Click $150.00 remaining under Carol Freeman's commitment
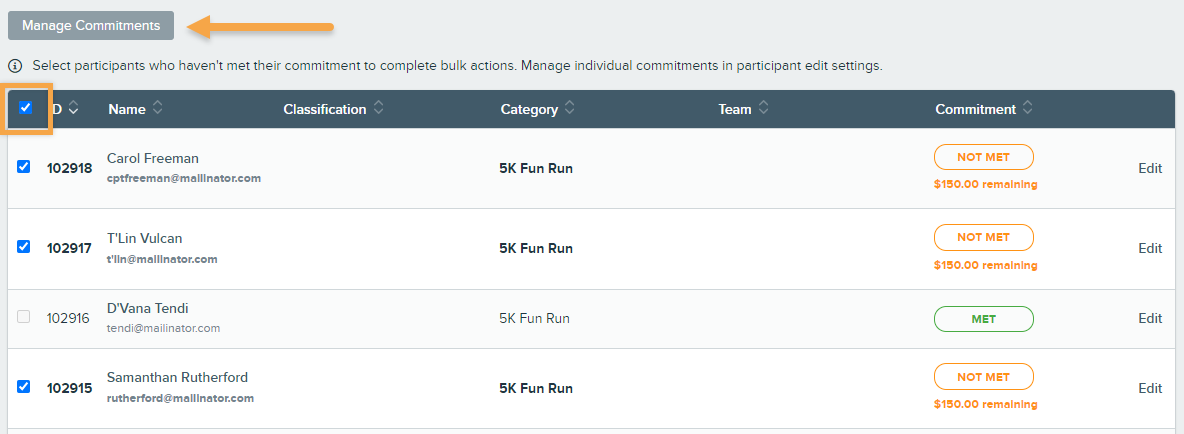This screenshot has width=1184, height=434. (x=985, y=184)
